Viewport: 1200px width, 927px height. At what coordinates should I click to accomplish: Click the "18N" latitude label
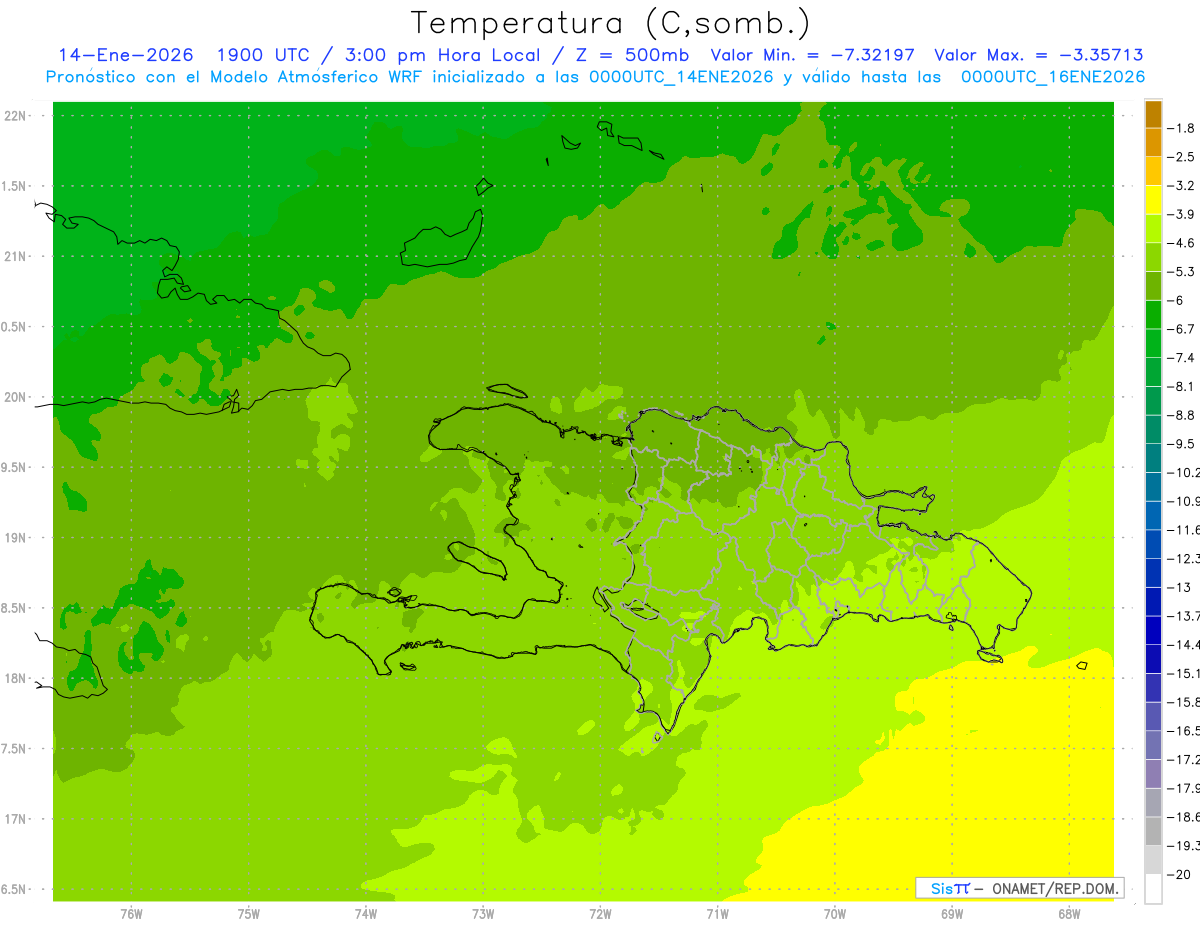pos(16,679)
